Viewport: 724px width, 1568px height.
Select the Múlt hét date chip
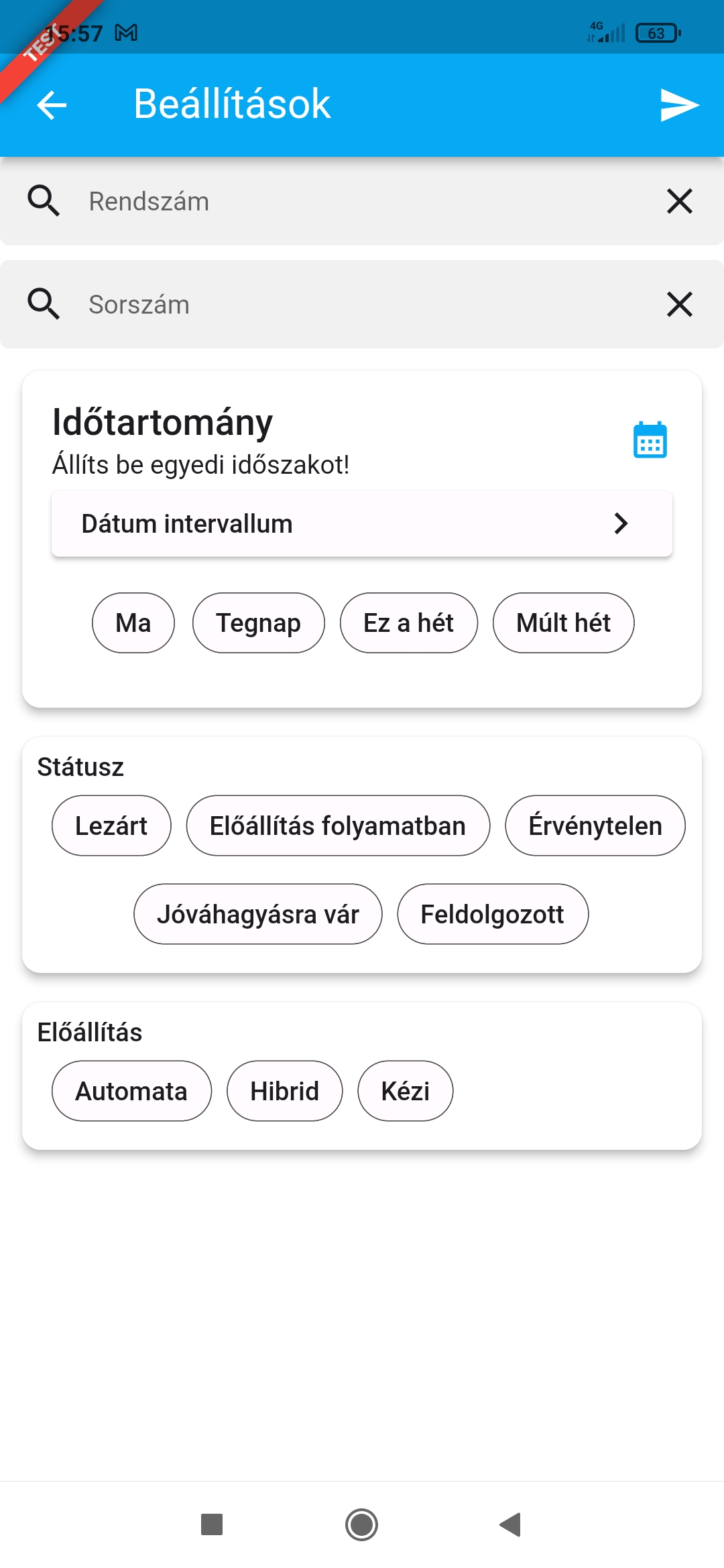[x=563, y=623]
